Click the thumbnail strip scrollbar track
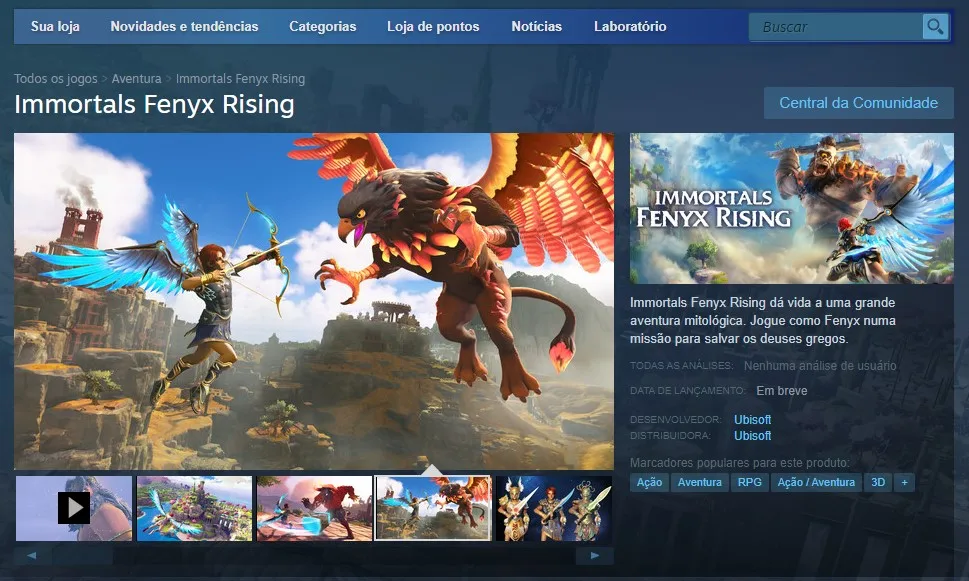 pyautogui.click(x=313, y=556)
